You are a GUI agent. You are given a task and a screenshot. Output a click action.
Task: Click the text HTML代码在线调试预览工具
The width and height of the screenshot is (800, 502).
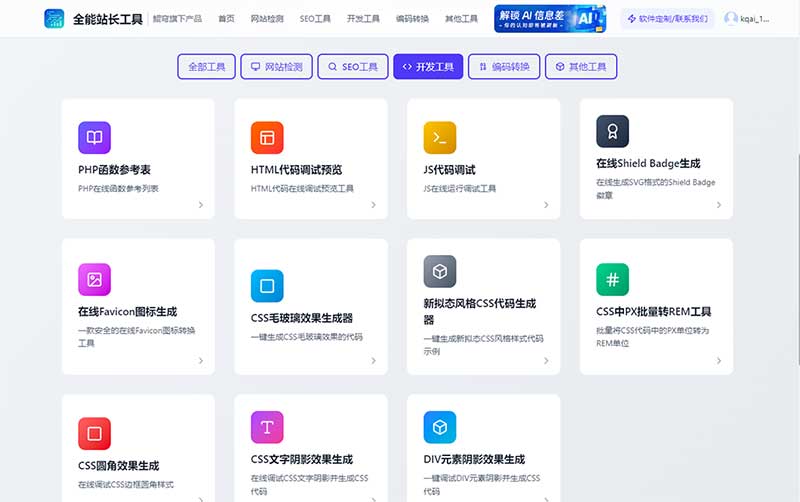[x=302, y=189]
